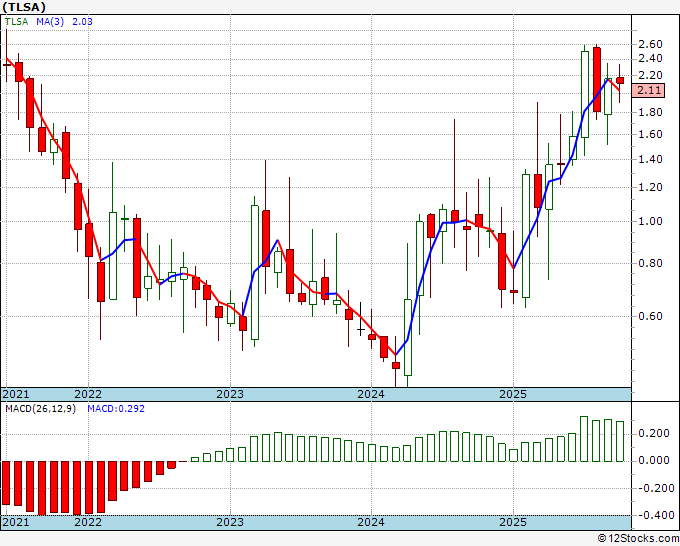Screen dimensions: 680x546
Task: Click 2021 on the price chart time axis
Action: coord(16,394)
